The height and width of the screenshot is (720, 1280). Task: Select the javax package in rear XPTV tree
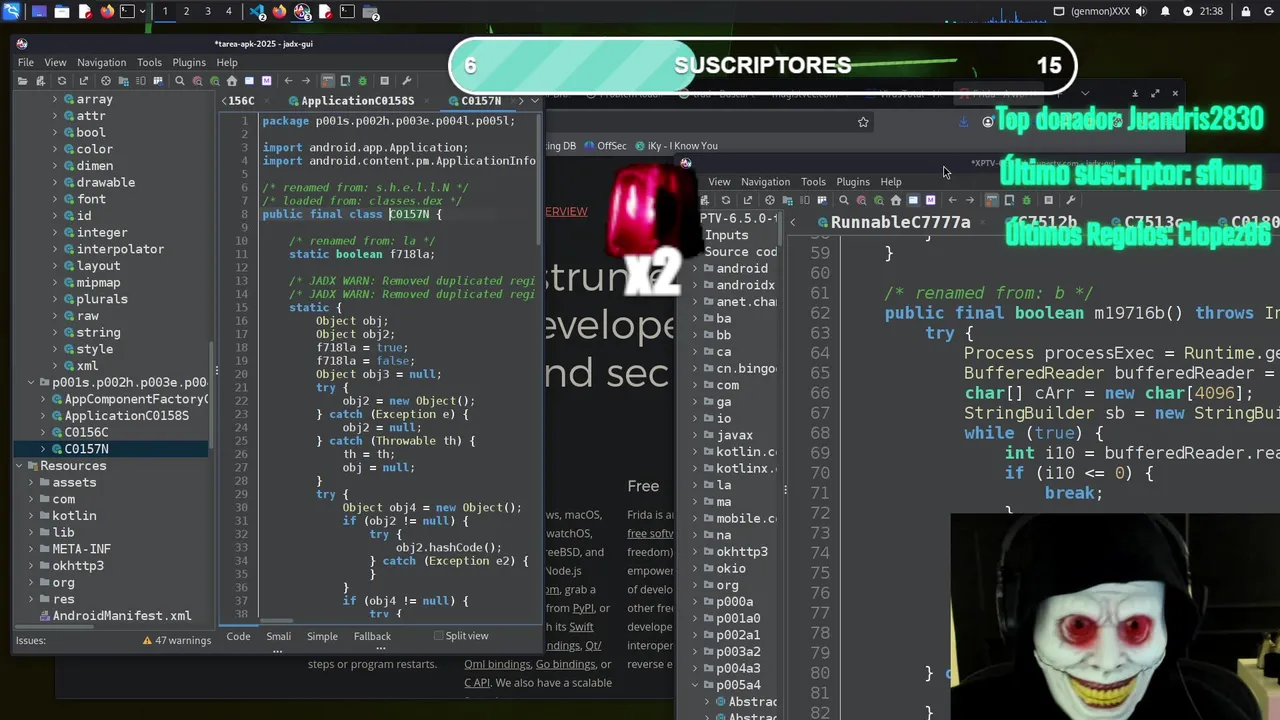(734, 435)
